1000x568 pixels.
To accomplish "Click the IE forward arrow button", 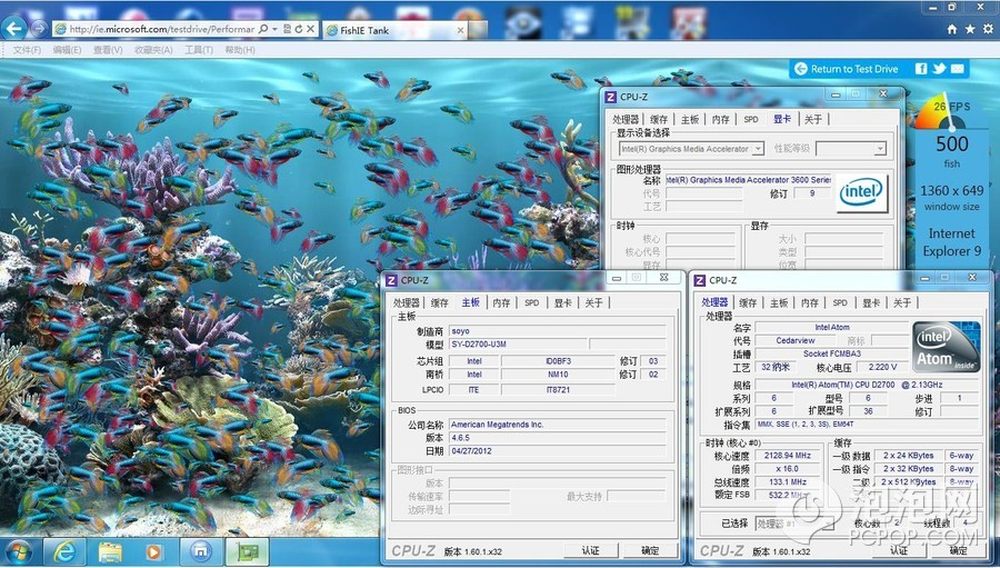I will pyautogui.click(x=40, y=28).
